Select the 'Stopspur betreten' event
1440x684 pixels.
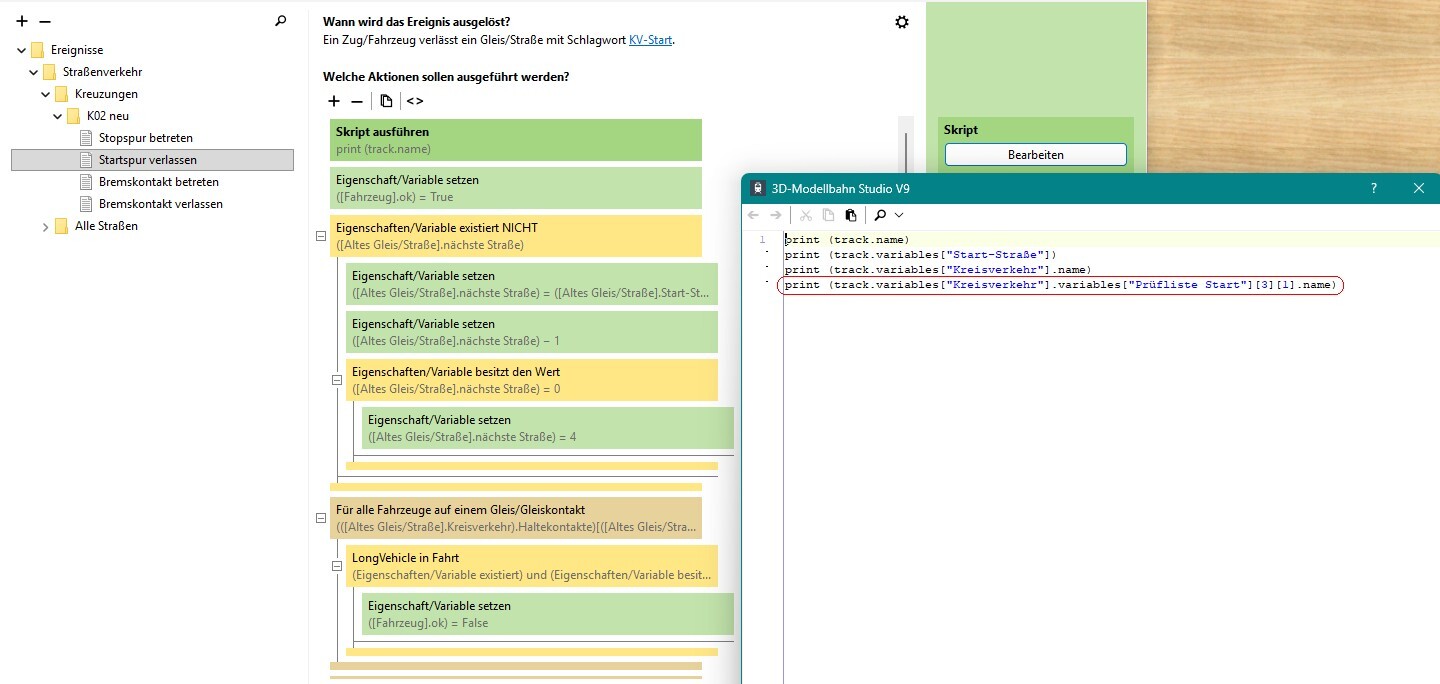click(145, 138)
